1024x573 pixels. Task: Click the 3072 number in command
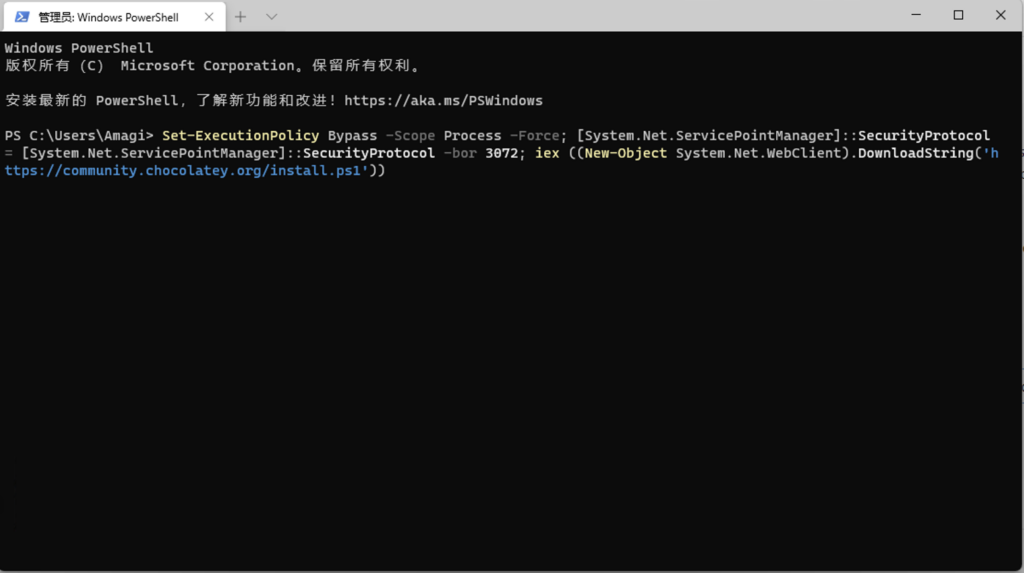pyautogui.click(x=502, y=153)
